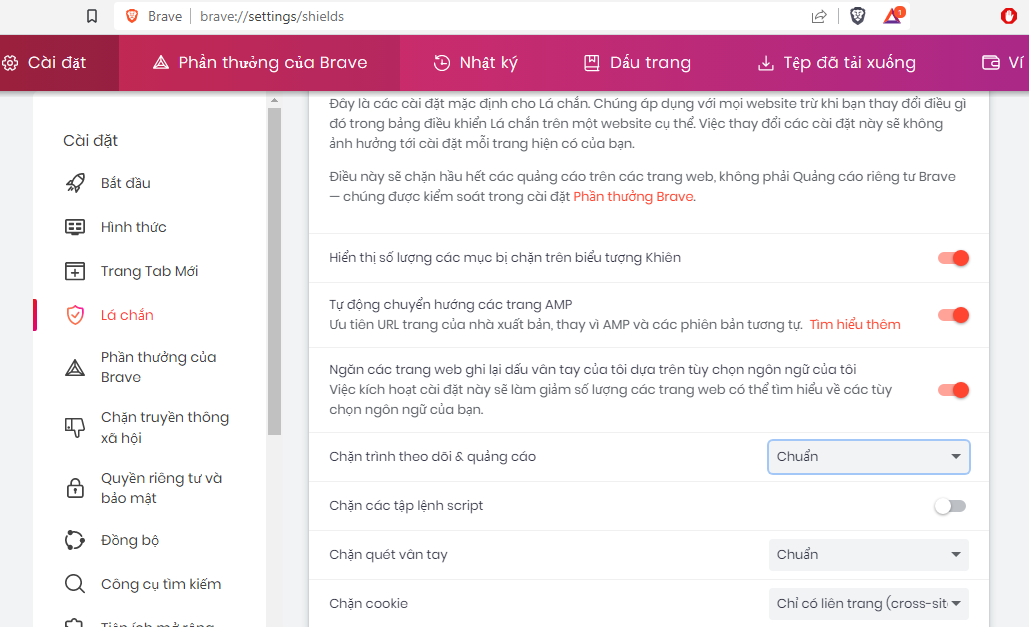Toggle language-based fingerprinting prevention switch
Viewport: 1029px width, 627px height.
[953, 390]
